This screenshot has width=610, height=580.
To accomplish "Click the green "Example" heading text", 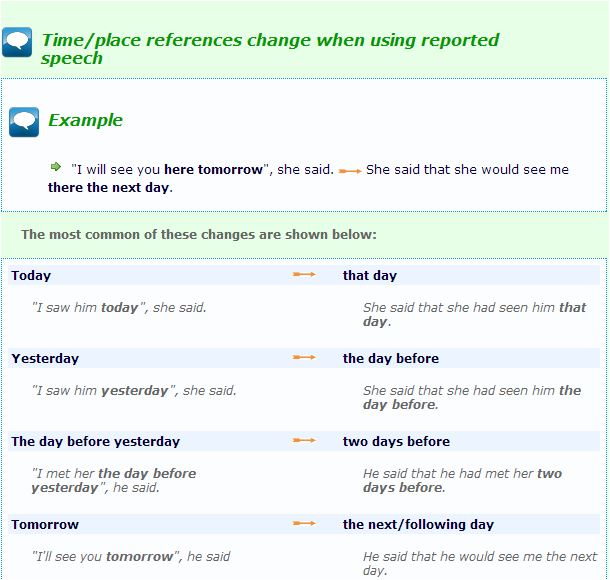I will (x=85, y=120).
